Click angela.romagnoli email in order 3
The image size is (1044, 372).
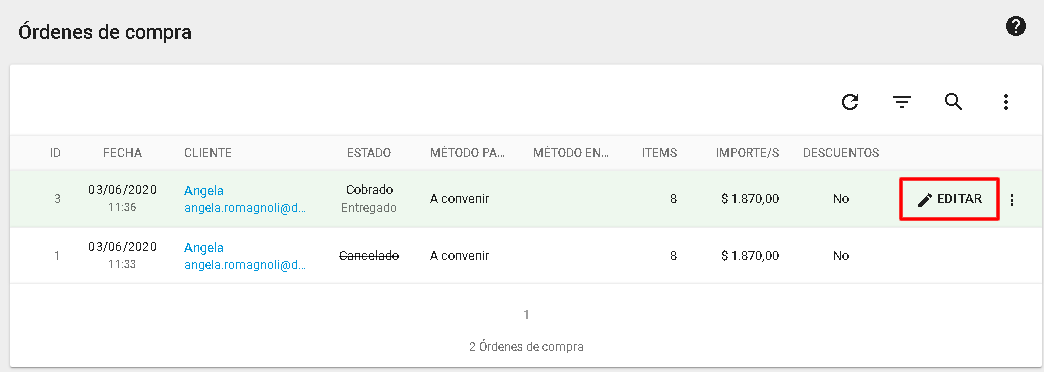(x=245, y=208)
